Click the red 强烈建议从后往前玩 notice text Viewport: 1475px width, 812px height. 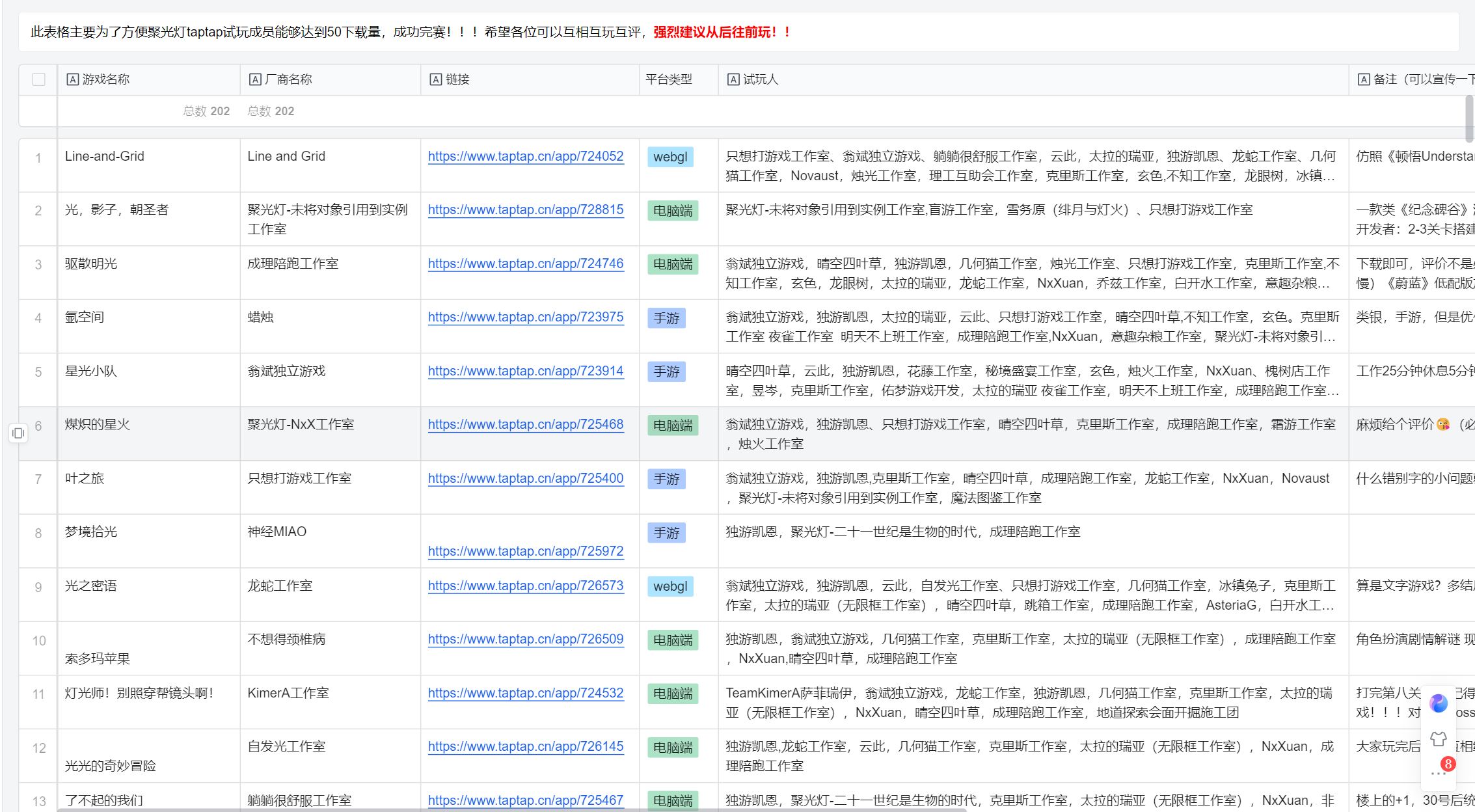pos(722,32)
